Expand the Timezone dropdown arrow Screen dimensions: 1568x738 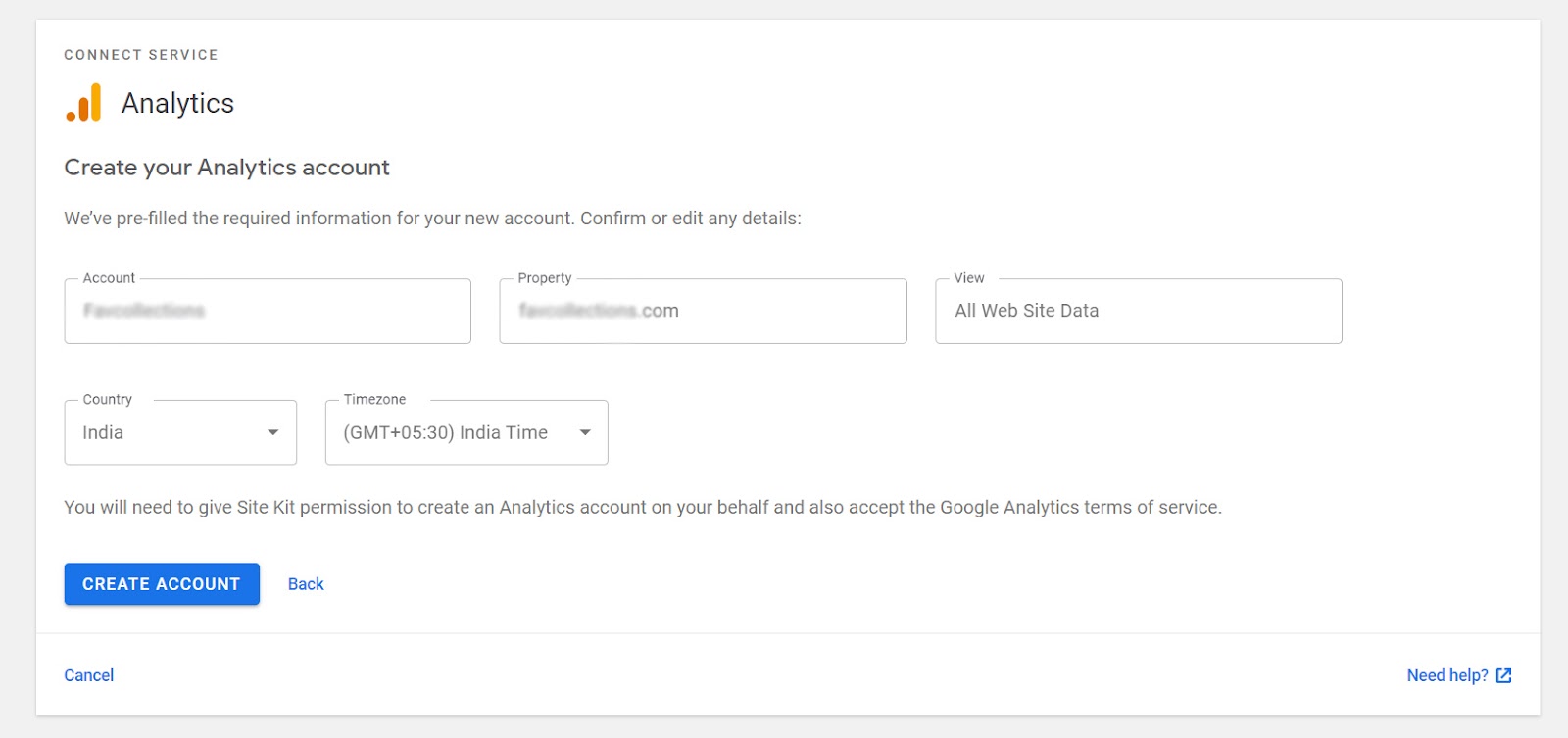tap(585, 432)
